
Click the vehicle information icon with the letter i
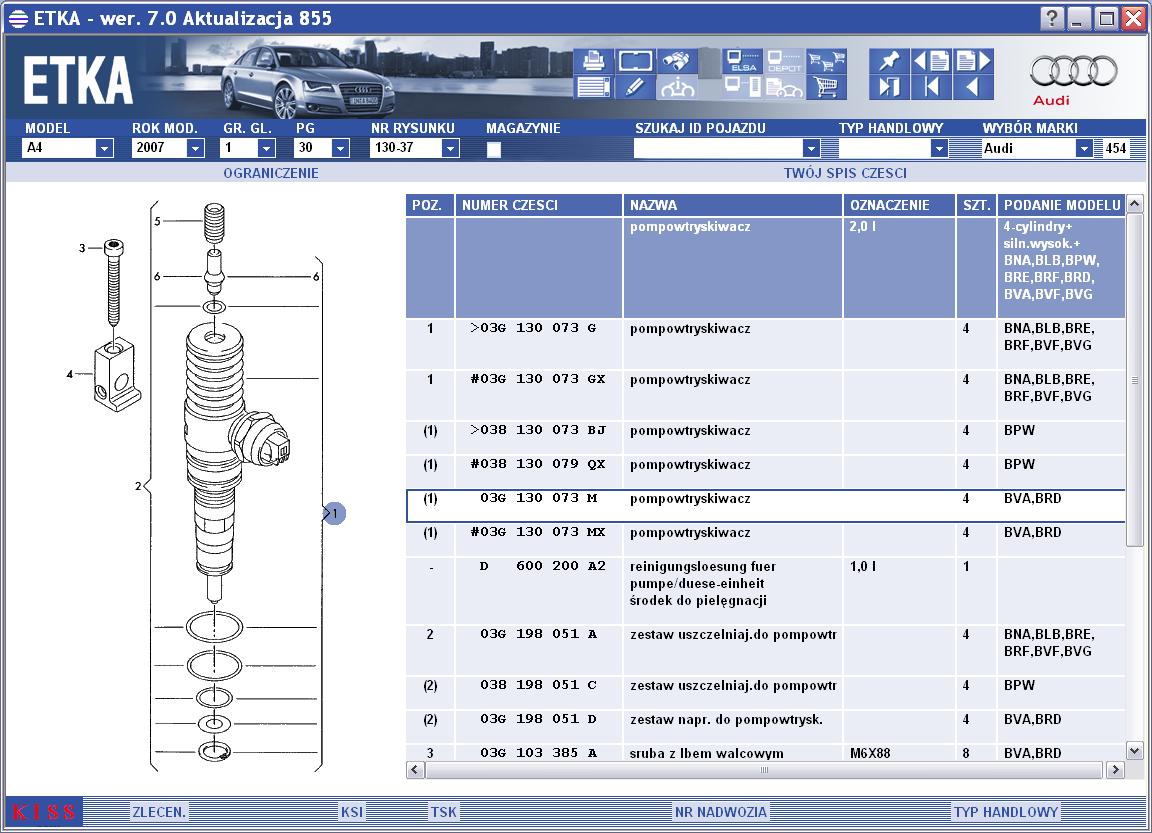[x=677, y=87]
